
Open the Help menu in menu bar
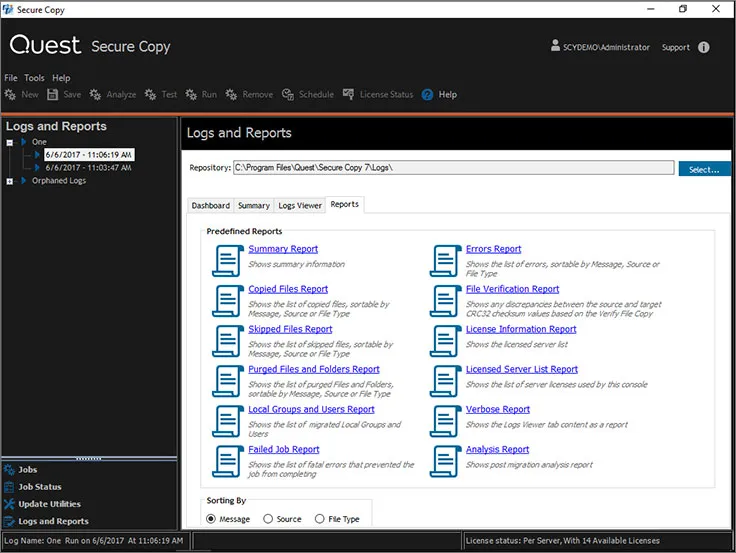(x=61, y=78)
